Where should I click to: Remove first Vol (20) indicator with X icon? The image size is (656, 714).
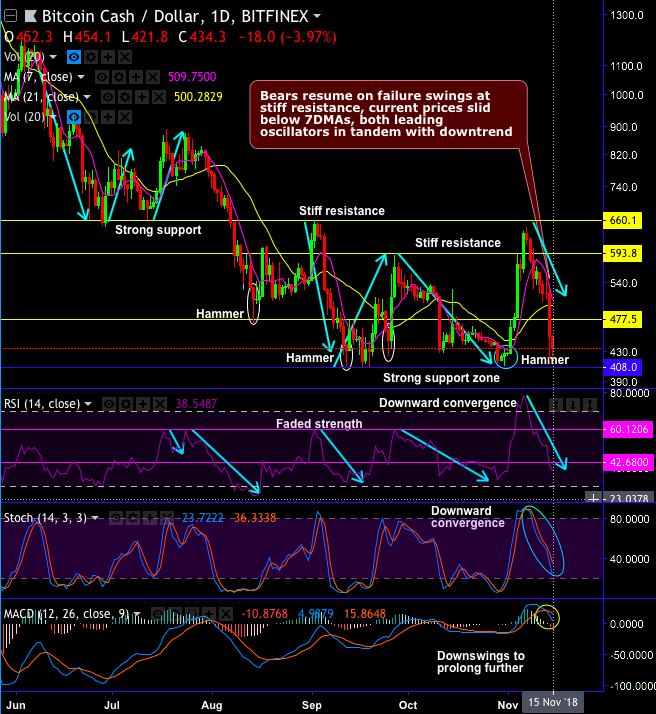125,57
